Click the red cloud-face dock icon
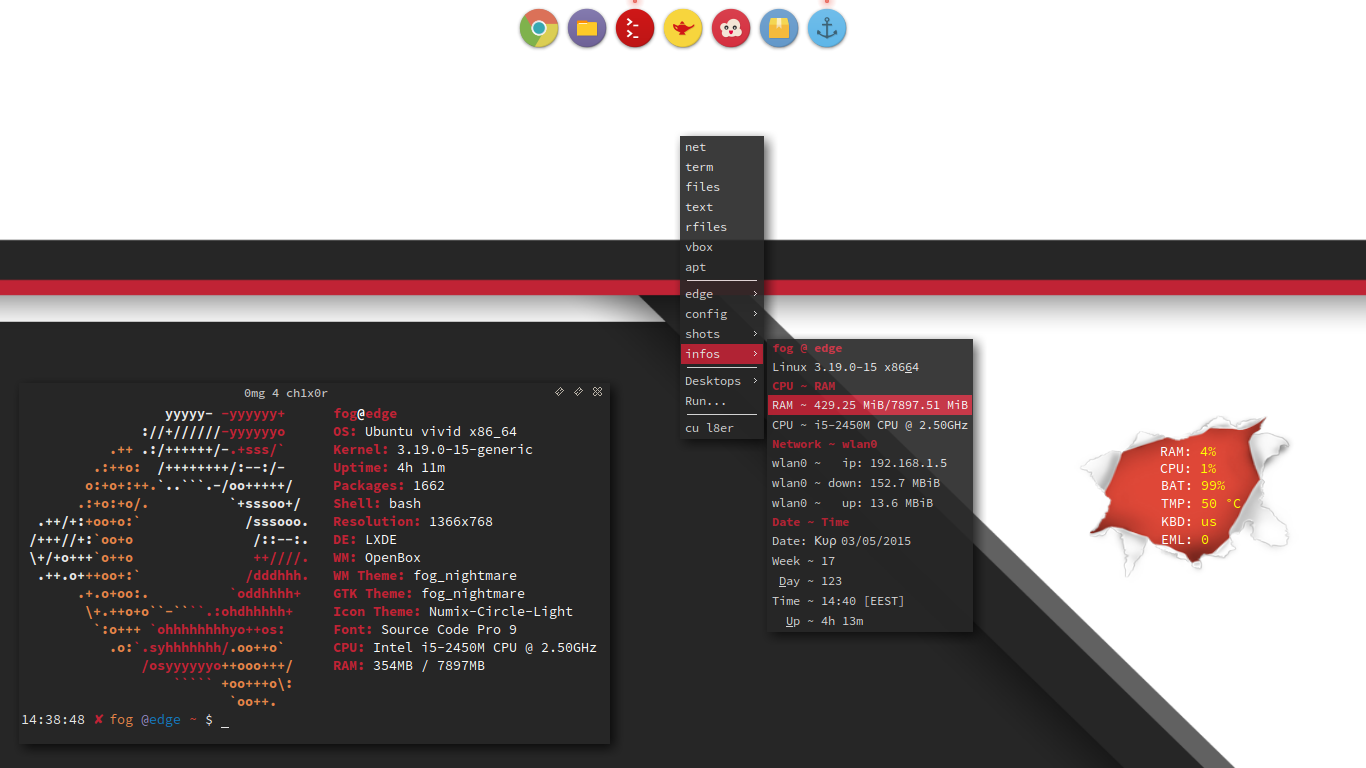This screenshot has width=1366, height=768. click(x=731, y=28)
